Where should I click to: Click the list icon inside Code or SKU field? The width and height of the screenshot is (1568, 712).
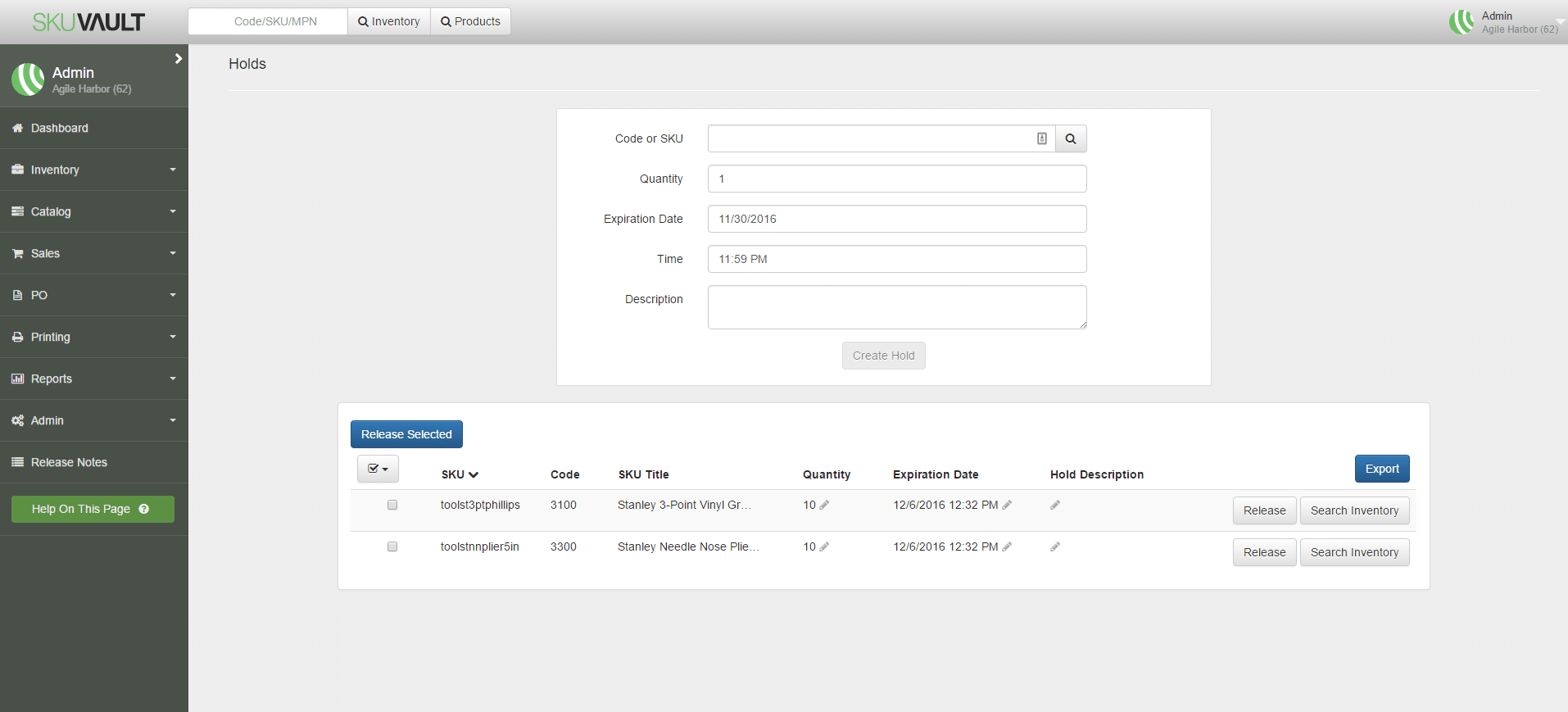[1041, 139]
